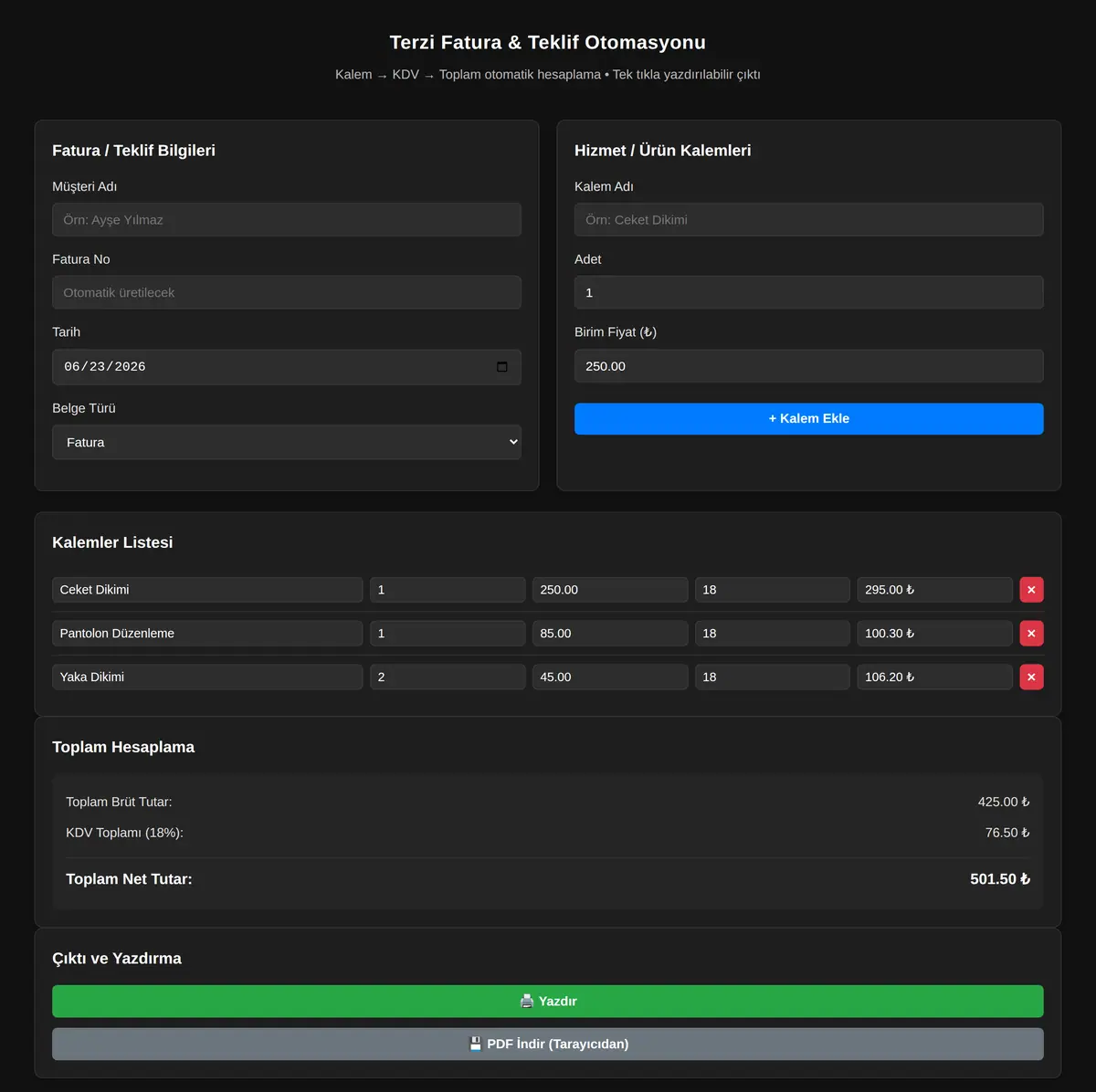Click the 501.50 ₺ net total

(x=1000, y=879)
